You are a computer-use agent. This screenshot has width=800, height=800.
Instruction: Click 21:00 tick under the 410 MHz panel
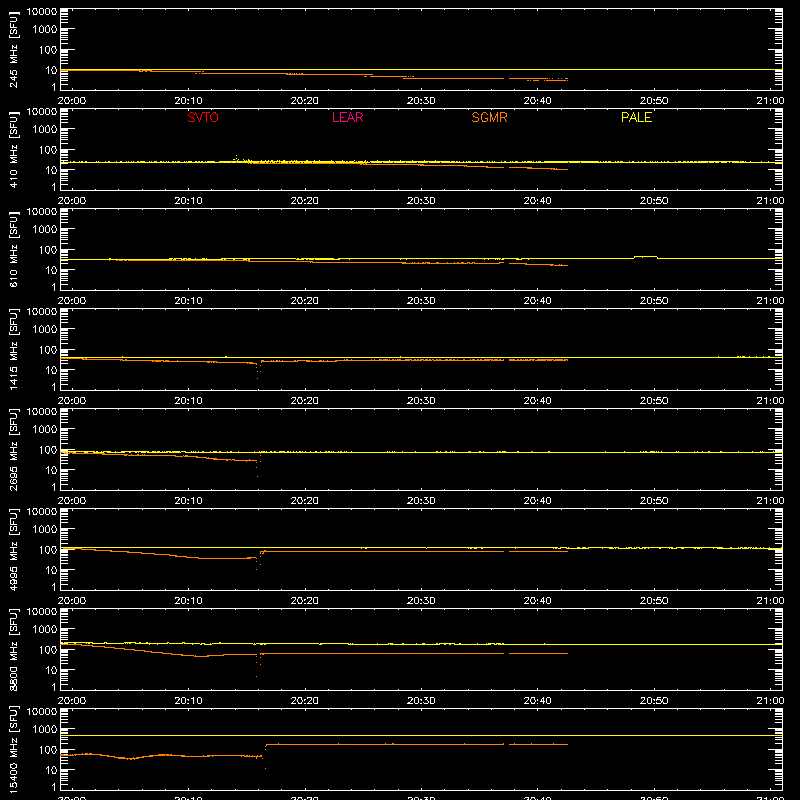(770, 201)
